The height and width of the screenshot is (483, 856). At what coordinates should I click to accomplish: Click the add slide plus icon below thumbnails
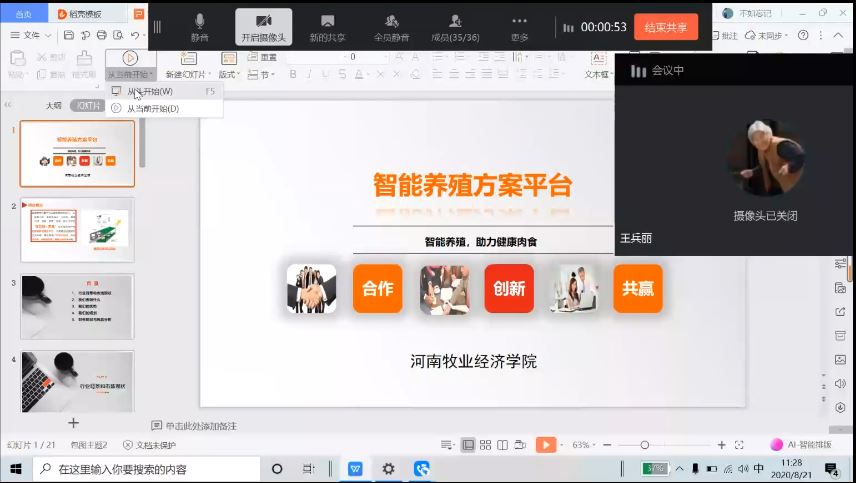(x=73, y=423)
